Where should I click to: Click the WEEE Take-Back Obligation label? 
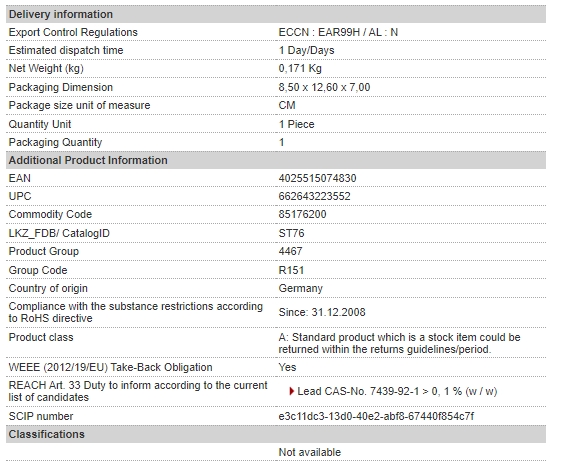coord(111,367)
